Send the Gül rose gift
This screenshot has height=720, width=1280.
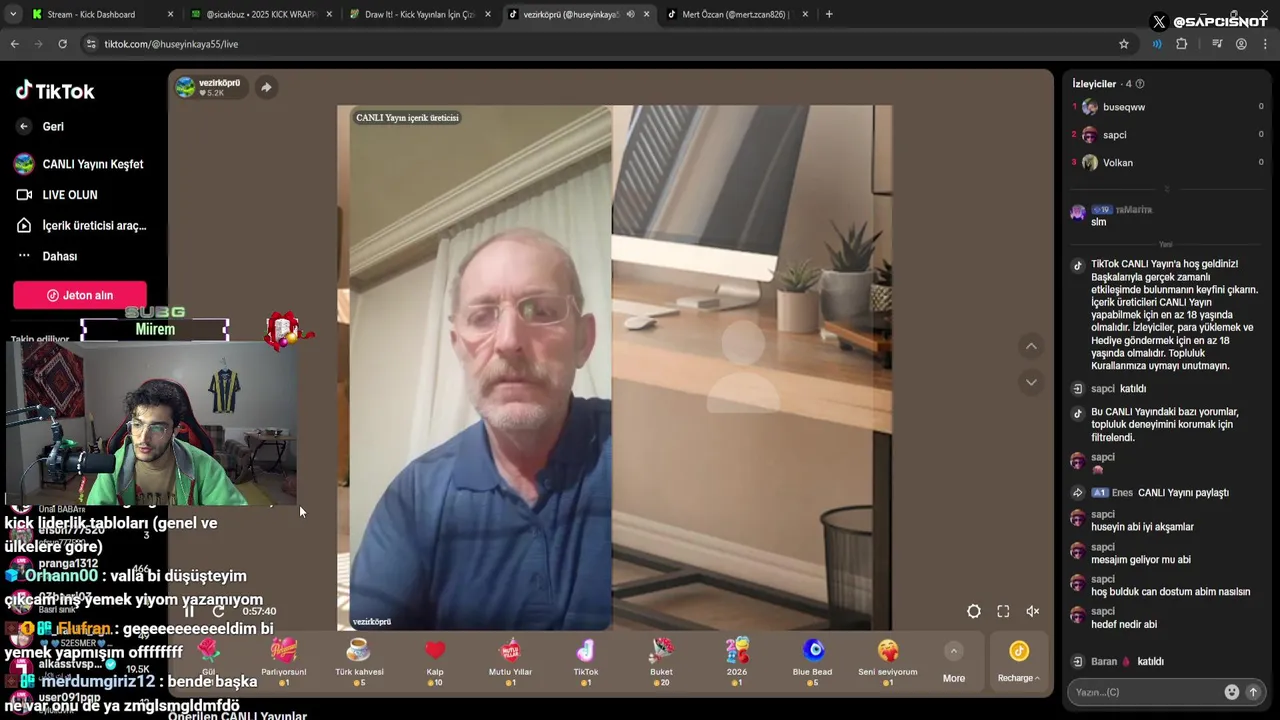[x=208, y=660]
